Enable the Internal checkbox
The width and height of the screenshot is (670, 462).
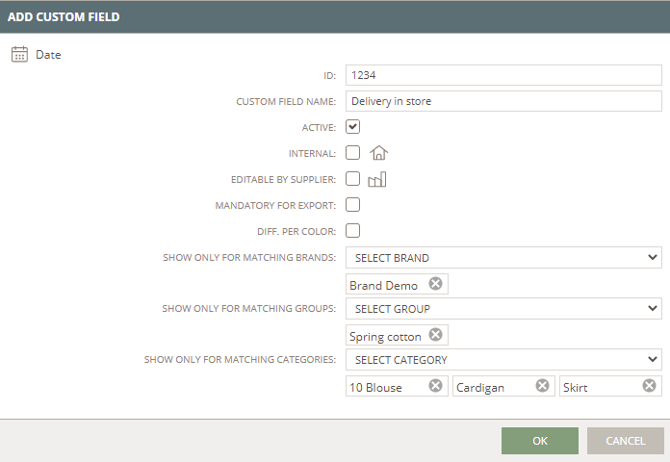tap(353, 153)
